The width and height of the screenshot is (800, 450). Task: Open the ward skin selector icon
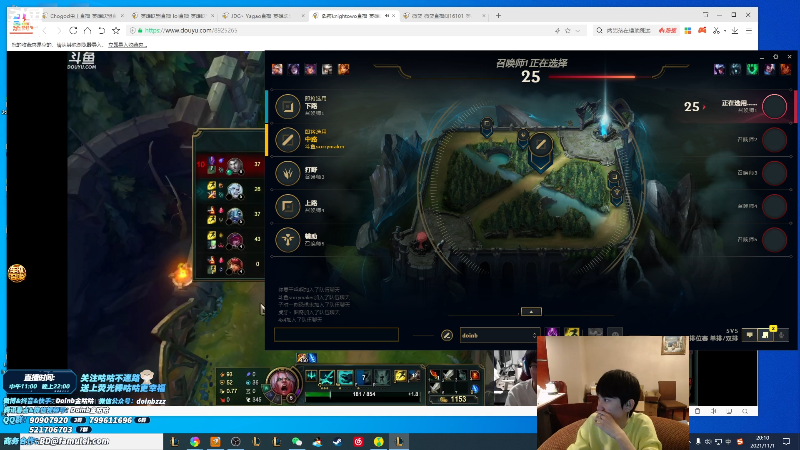coord(595,334)
